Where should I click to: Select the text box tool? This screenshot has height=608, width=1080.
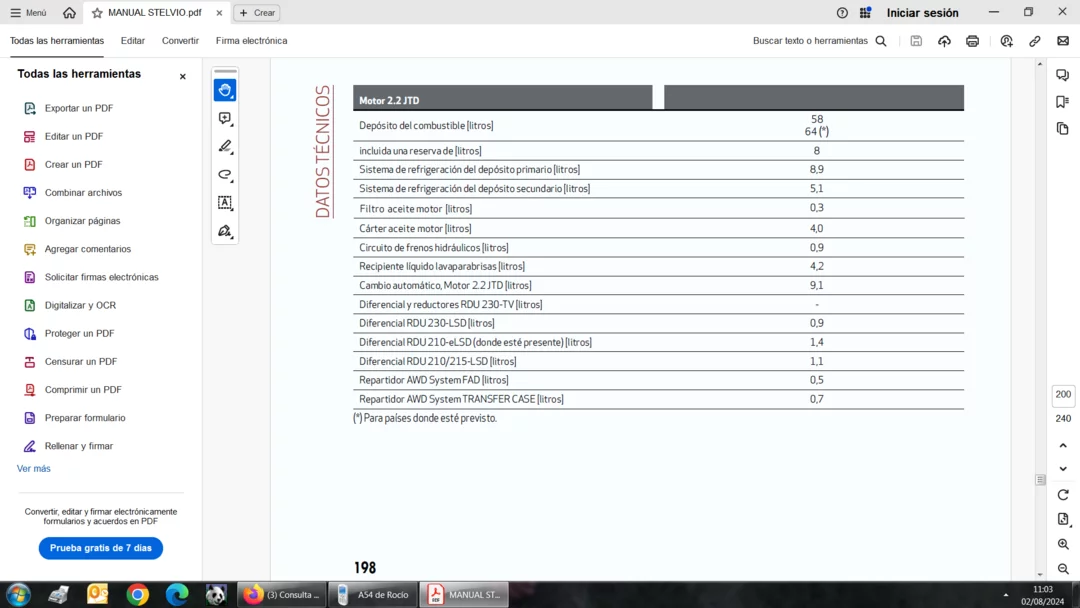coord(225,202)
